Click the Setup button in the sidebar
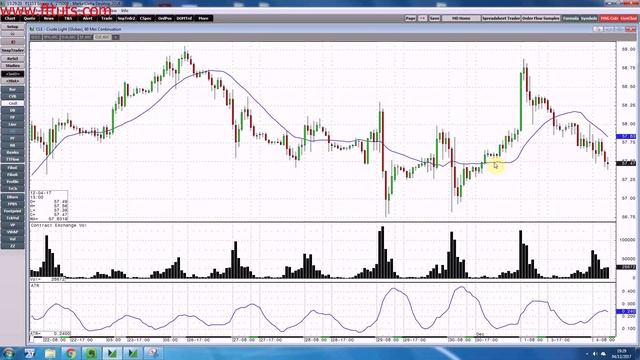 tap(13, 27)
